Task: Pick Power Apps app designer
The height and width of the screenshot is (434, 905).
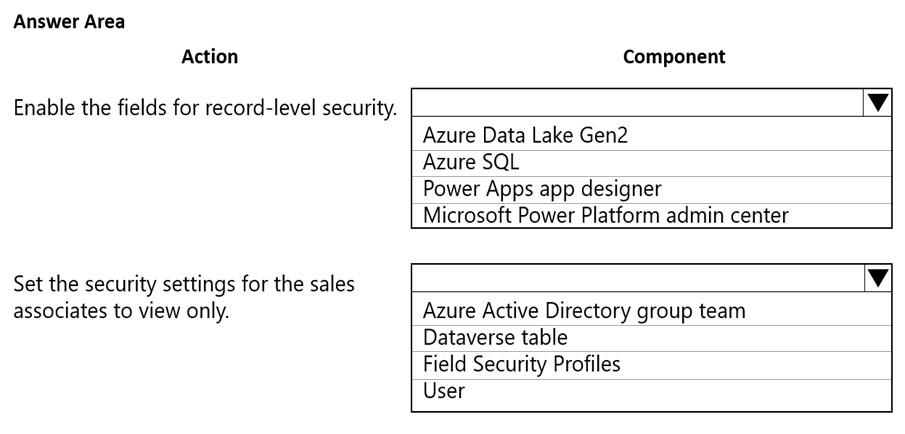Action: [542, 189]
